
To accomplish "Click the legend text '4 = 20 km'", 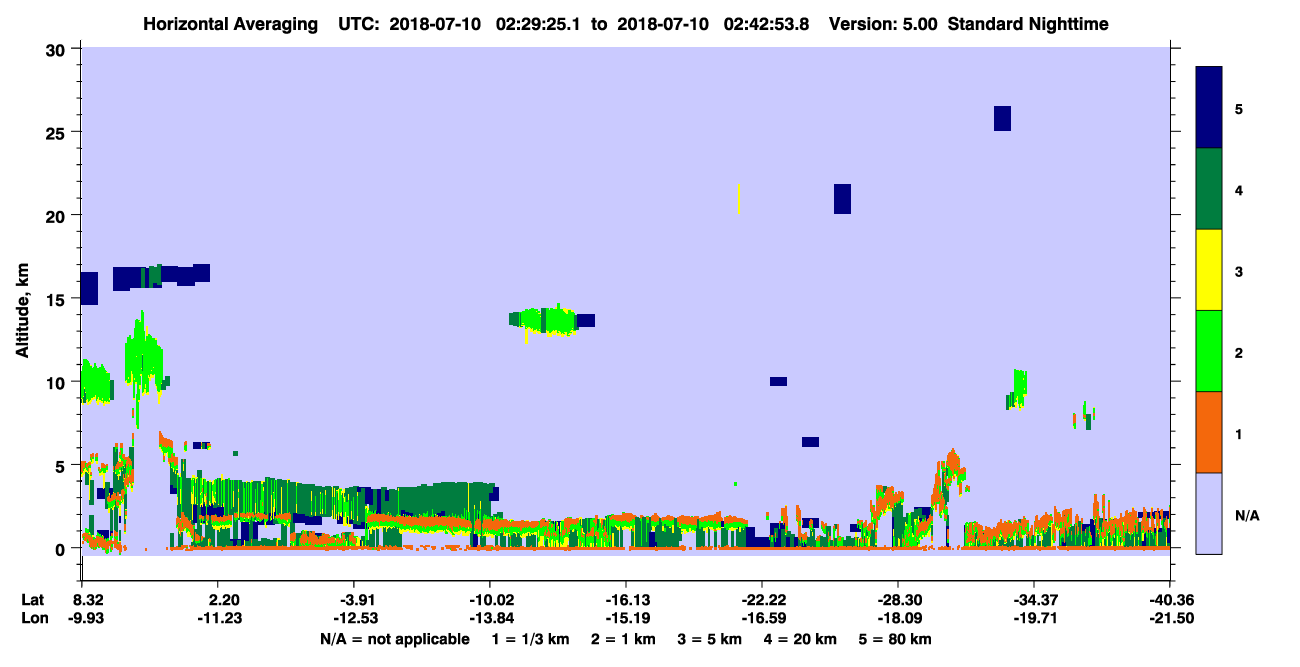I will point(801,639).
